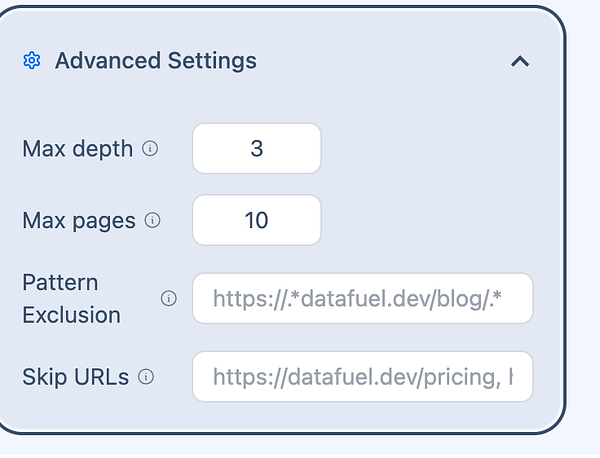Click the Max depth label

coord(77,149)
